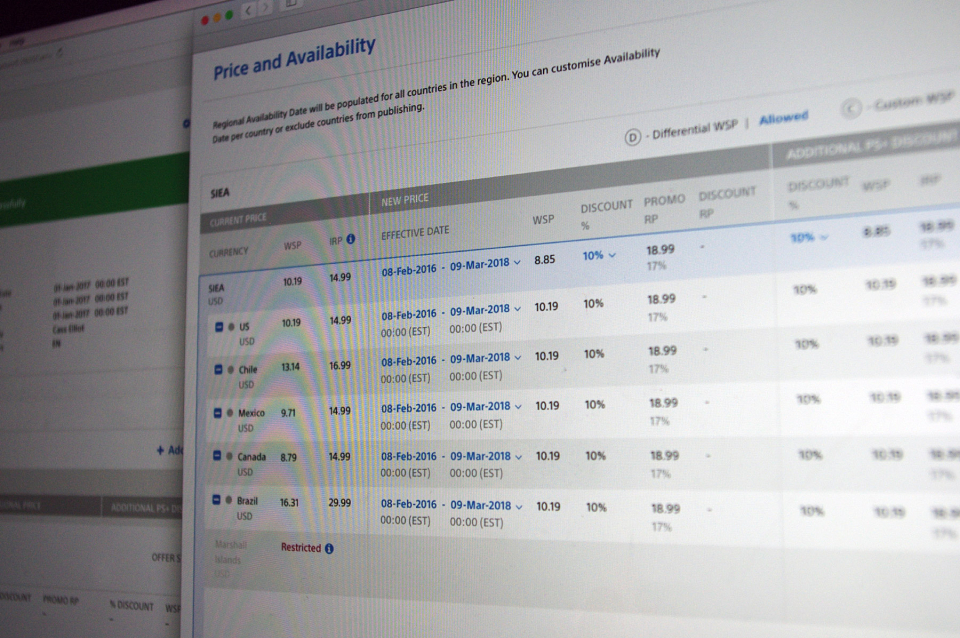Click the Brazil country name

click(x=247, y=501)
